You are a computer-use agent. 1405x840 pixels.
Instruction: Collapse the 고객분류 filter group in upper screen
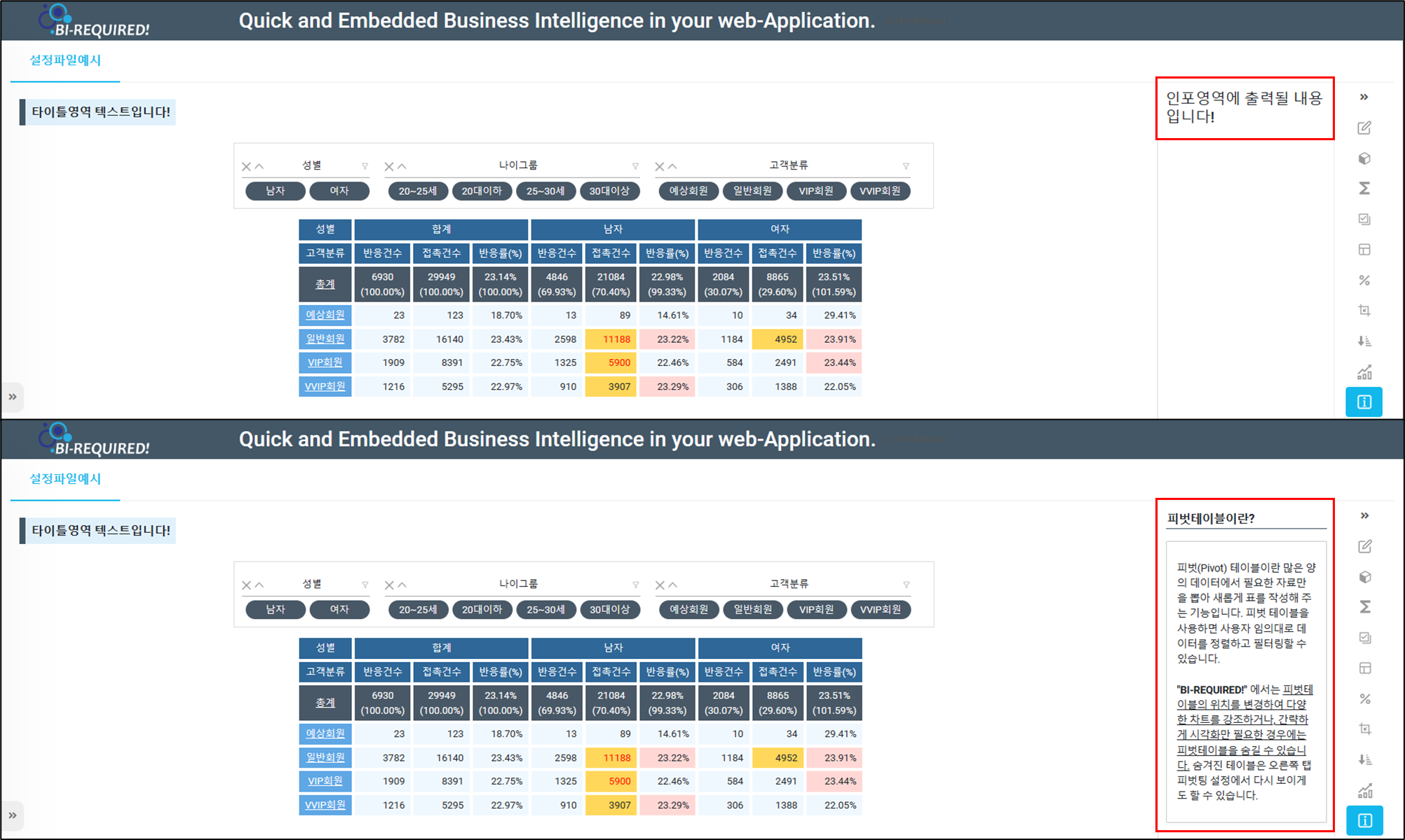(672, 167)
